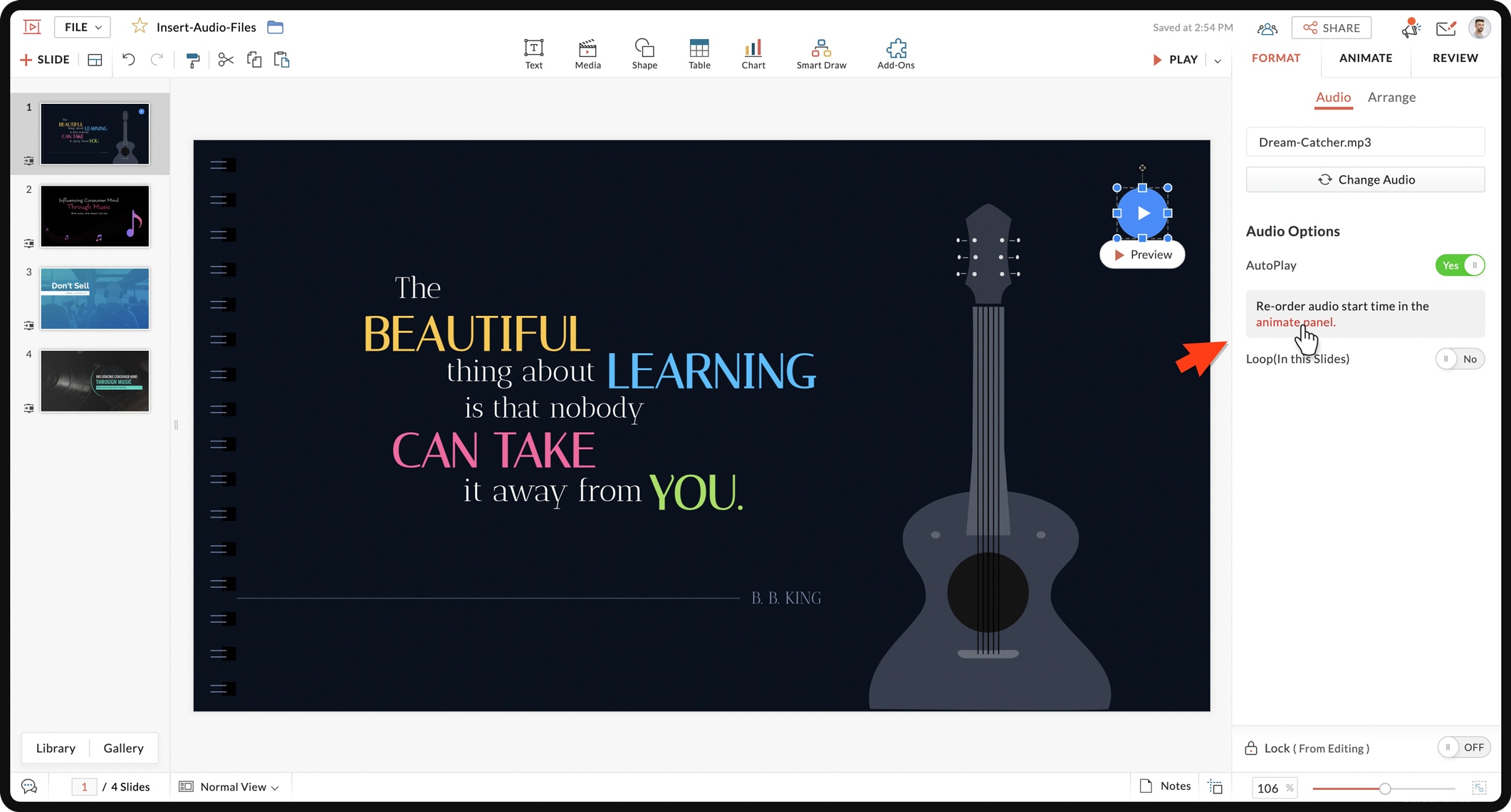Turn off the AutoPlay toggle

click(1459, 265)
